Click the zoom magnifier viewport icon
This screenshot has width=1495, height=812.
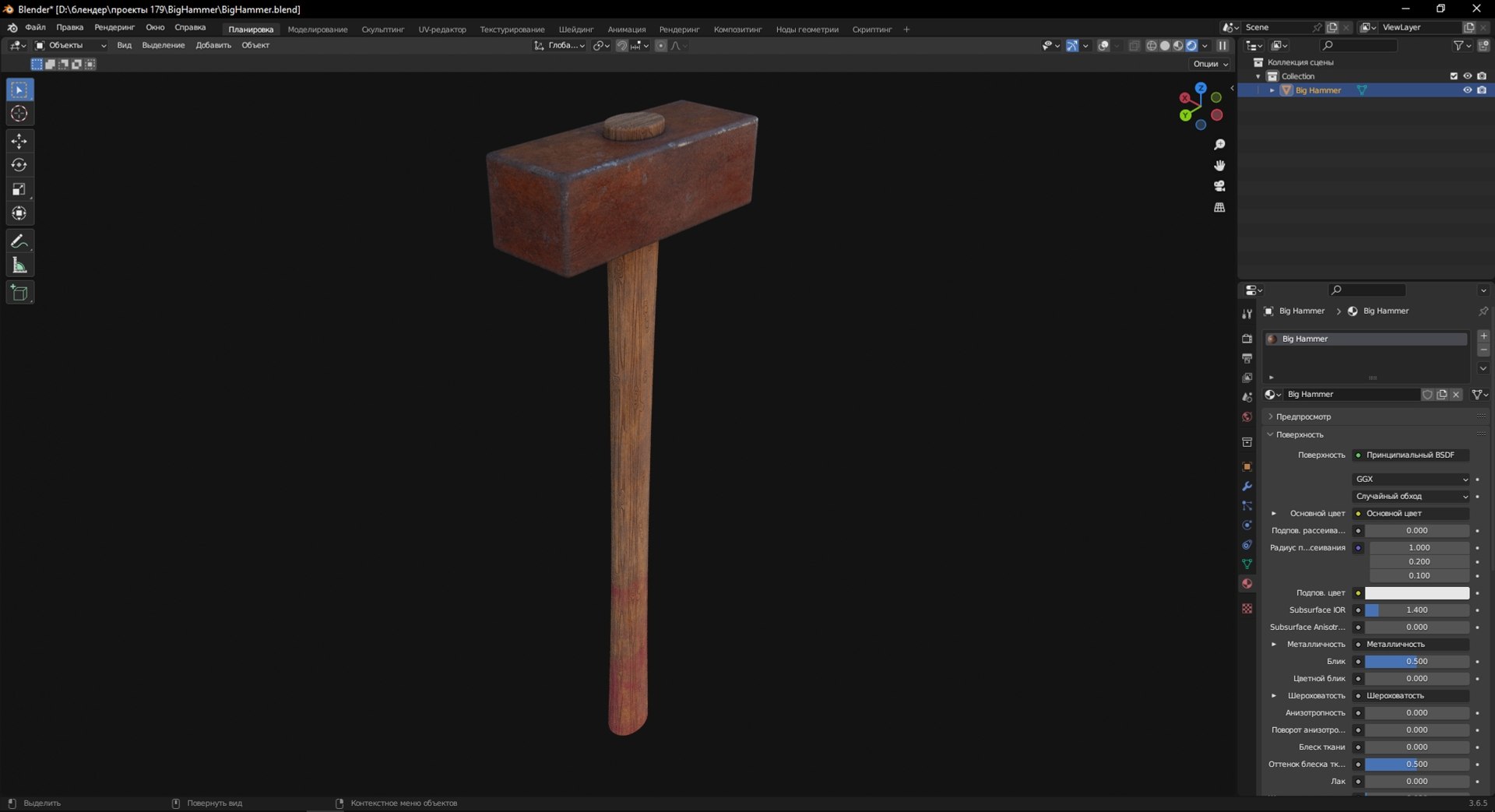click(x=1219, y=145)
